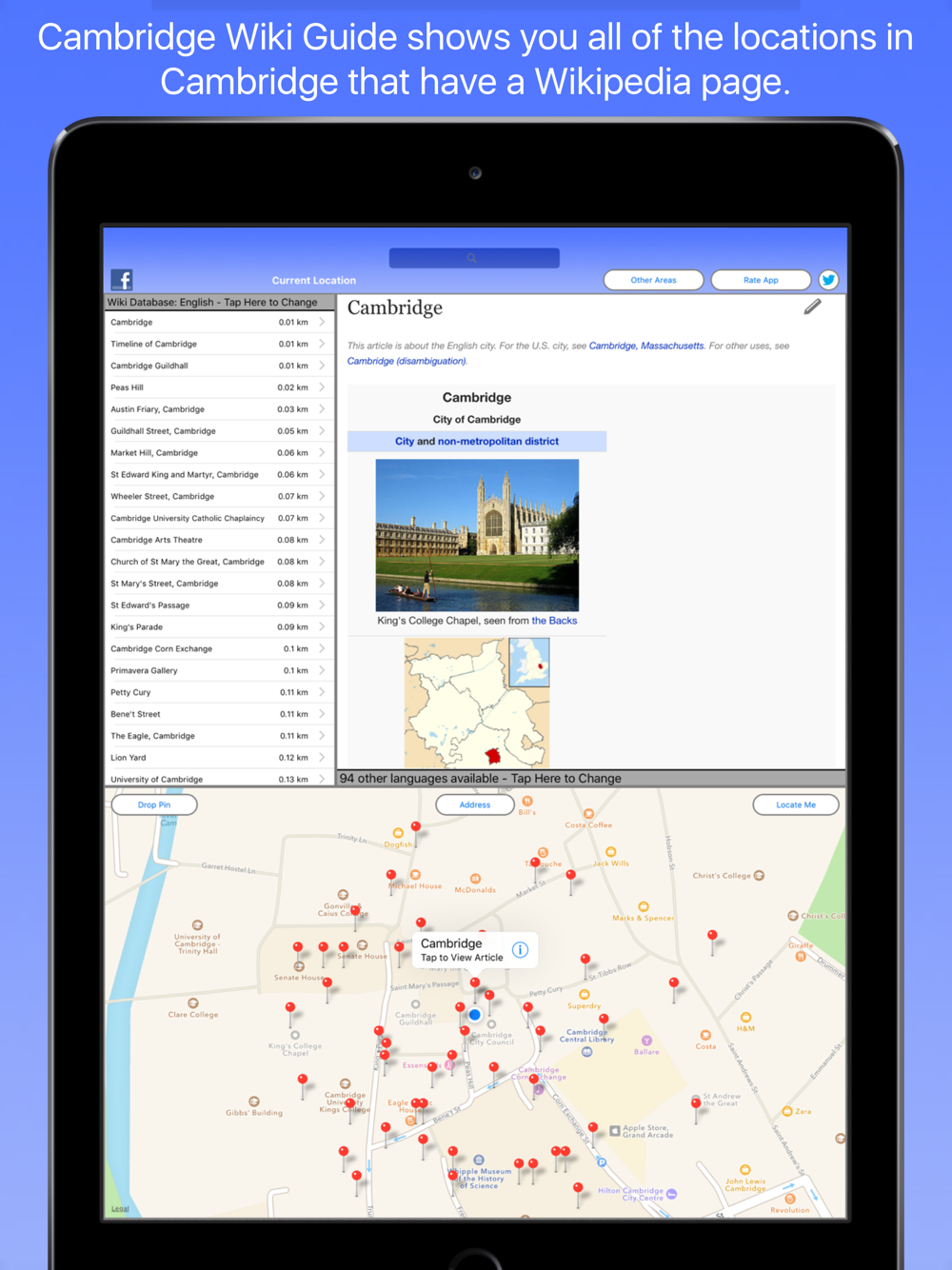Tap the Apple Store Grand Arcade icon

615,1131
